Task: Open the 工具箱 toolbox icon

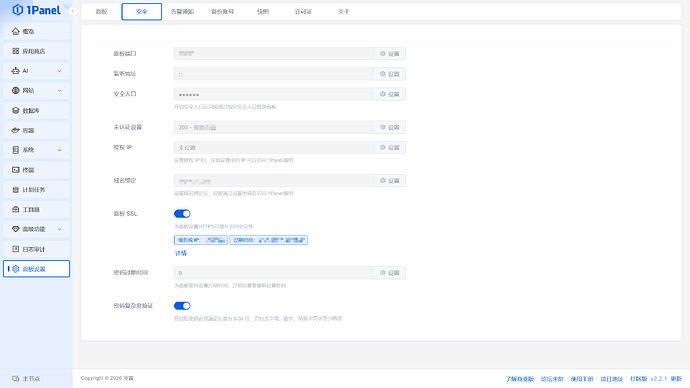Action: 16,209
